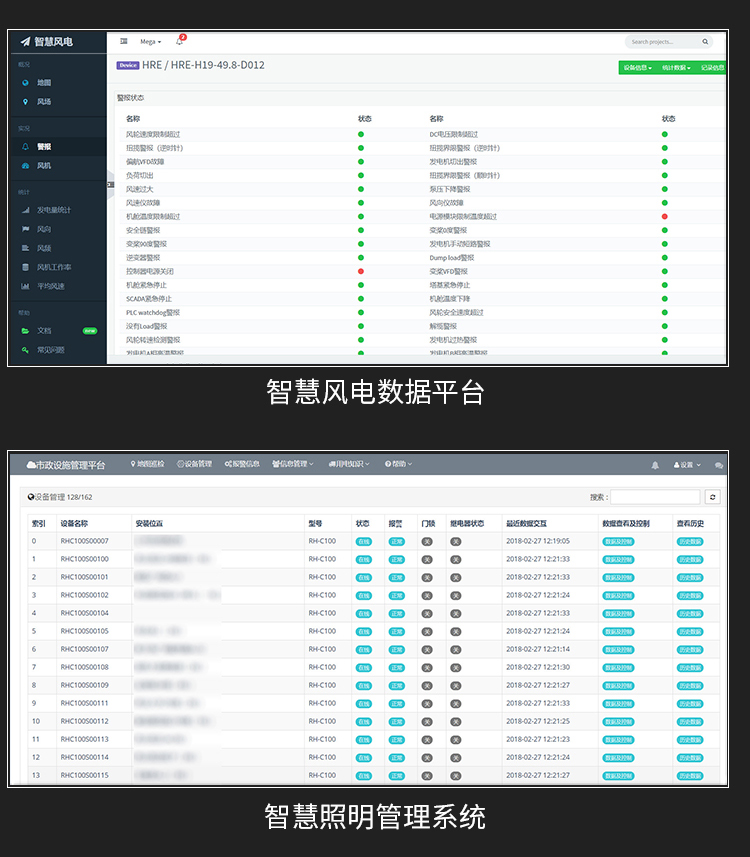Viewport: 750px width, 857px height.
Task: Click 数据及控制 for device RHC100S00007
Action: 619,541
